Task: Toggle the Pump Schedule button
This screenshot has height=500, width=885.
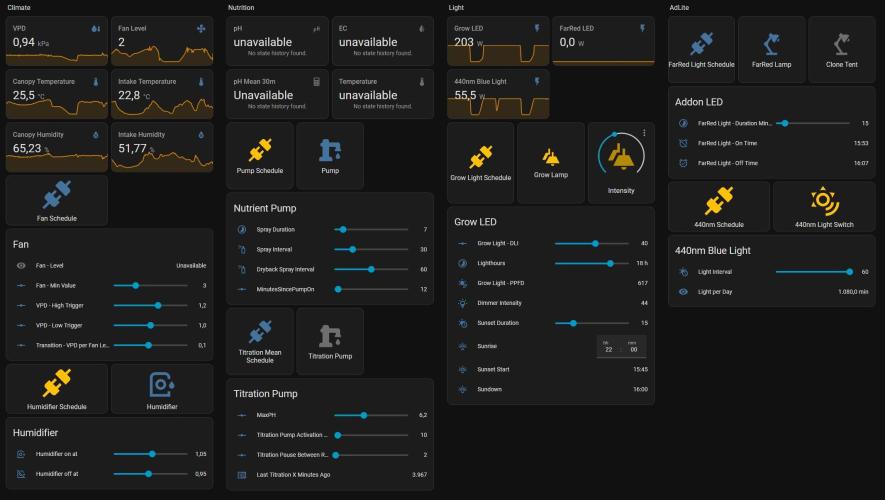Action: 260,156
